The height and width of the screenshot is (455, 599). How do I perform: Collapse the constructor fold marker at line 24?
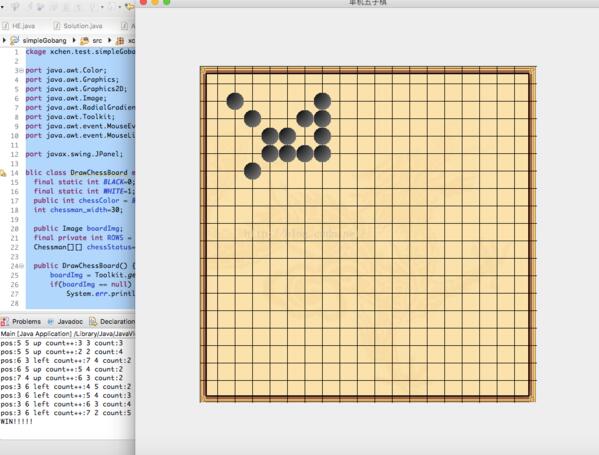21,266
